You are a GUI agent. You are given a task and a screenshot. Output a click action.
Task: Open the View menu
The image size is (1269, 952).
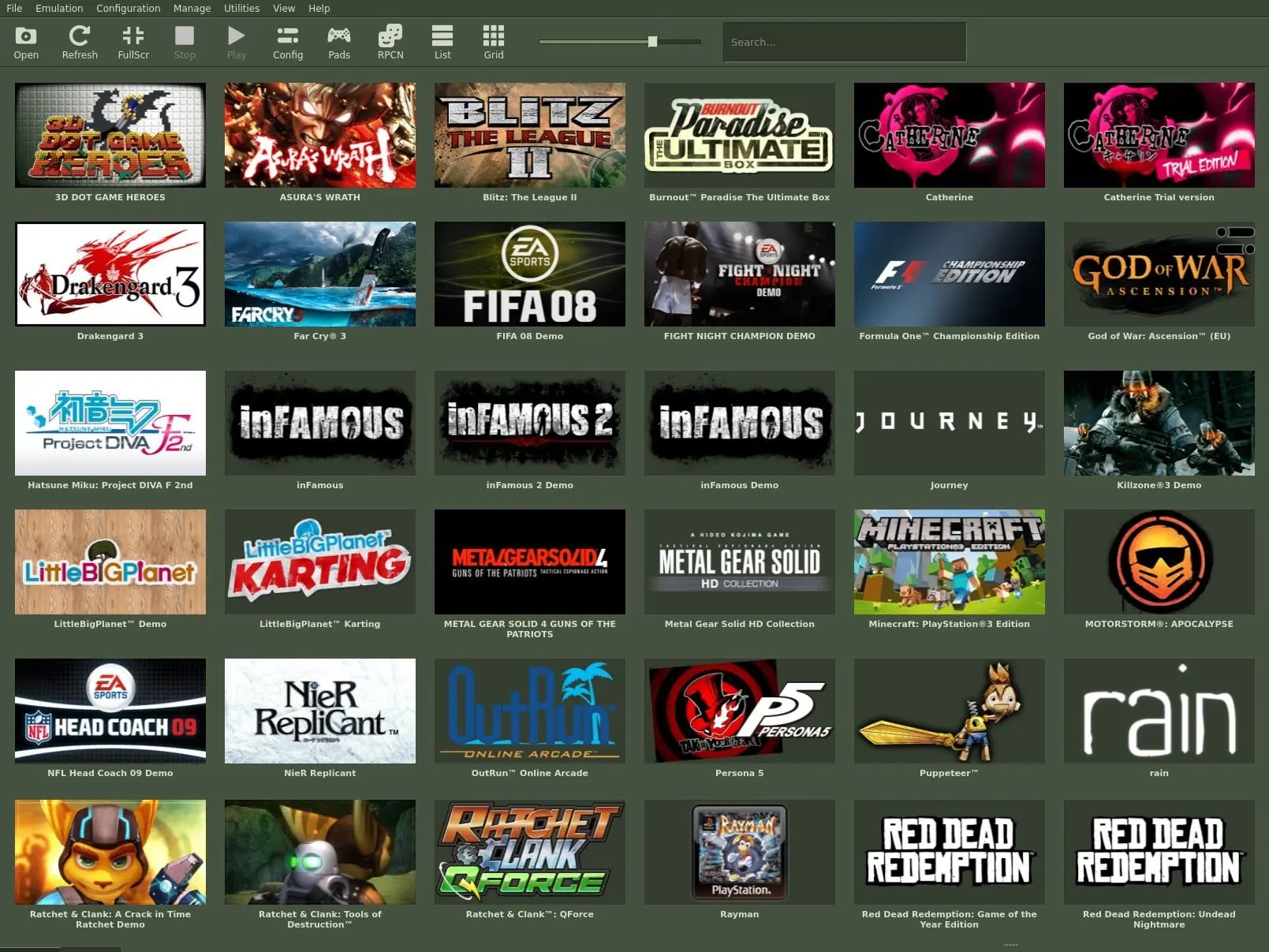284,8
